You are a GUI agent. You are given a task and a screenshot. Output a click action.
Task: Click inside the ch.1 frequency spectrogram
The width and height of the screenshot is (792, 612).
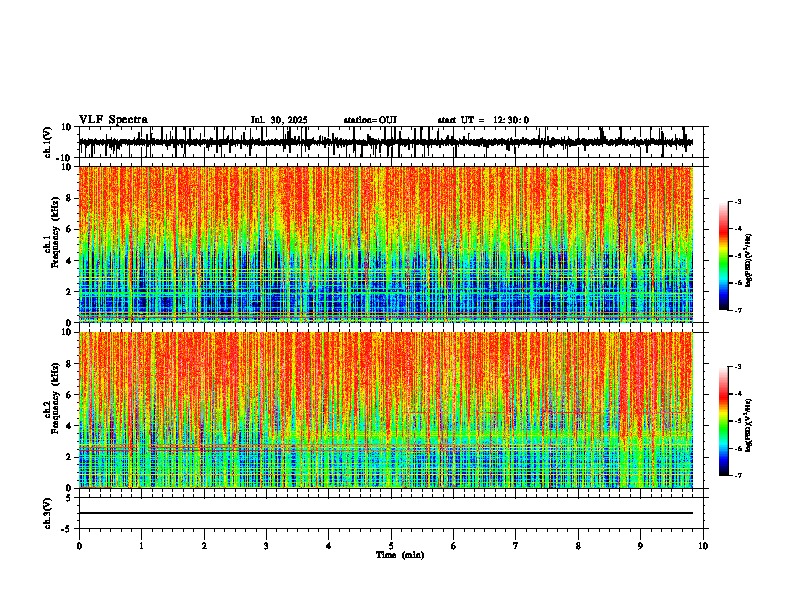coord(385,244)
